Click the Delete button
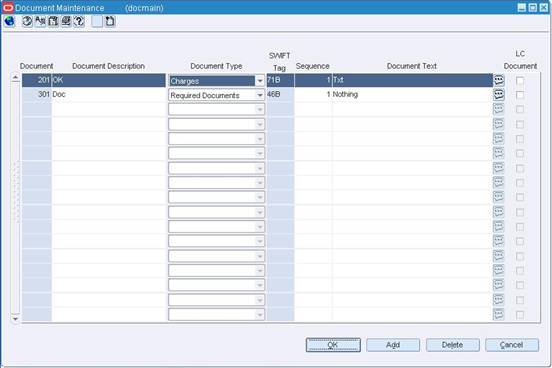Screen dimensions: 552x368 452,345
